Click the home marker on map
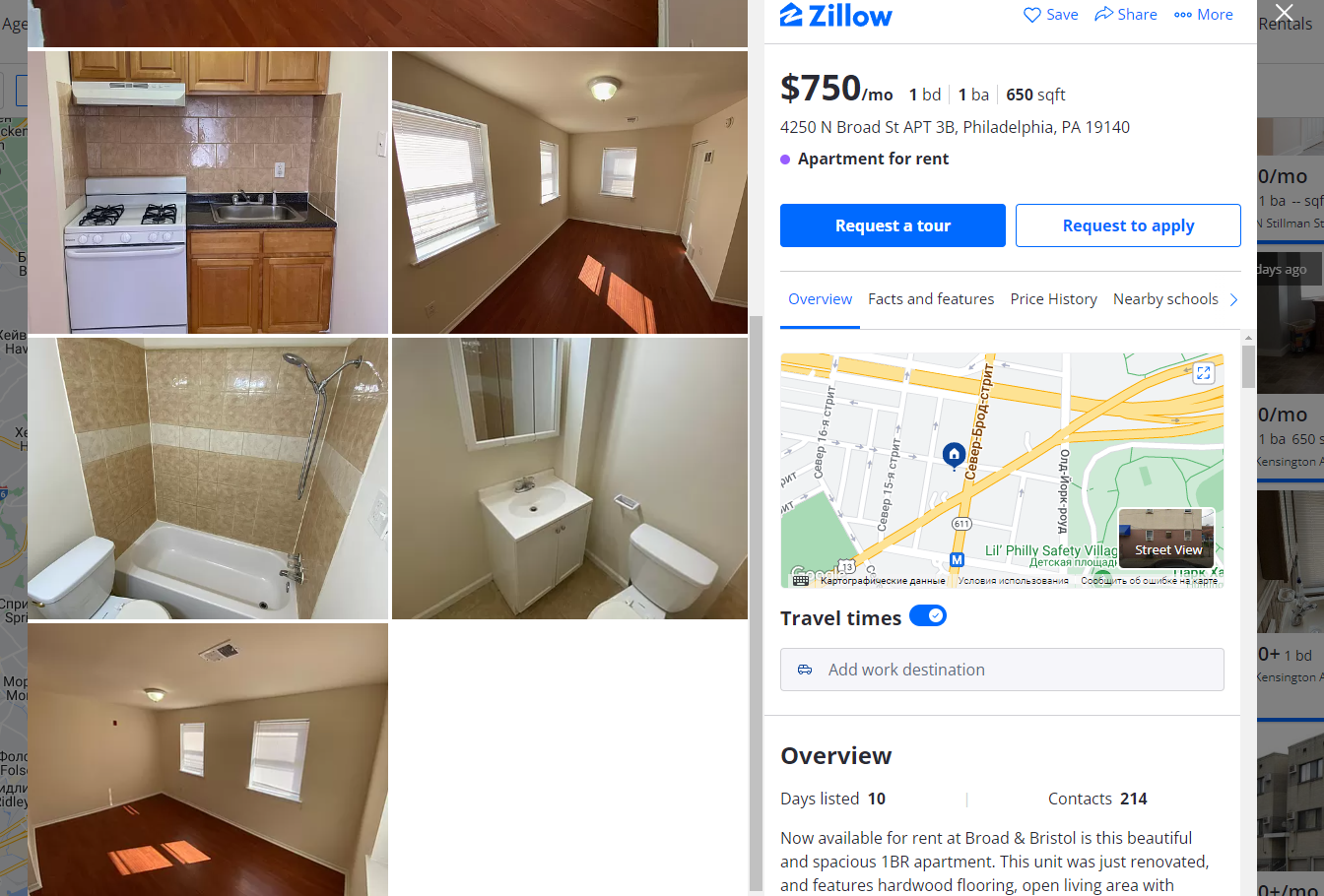1324x896 pixels. [954, 454]
